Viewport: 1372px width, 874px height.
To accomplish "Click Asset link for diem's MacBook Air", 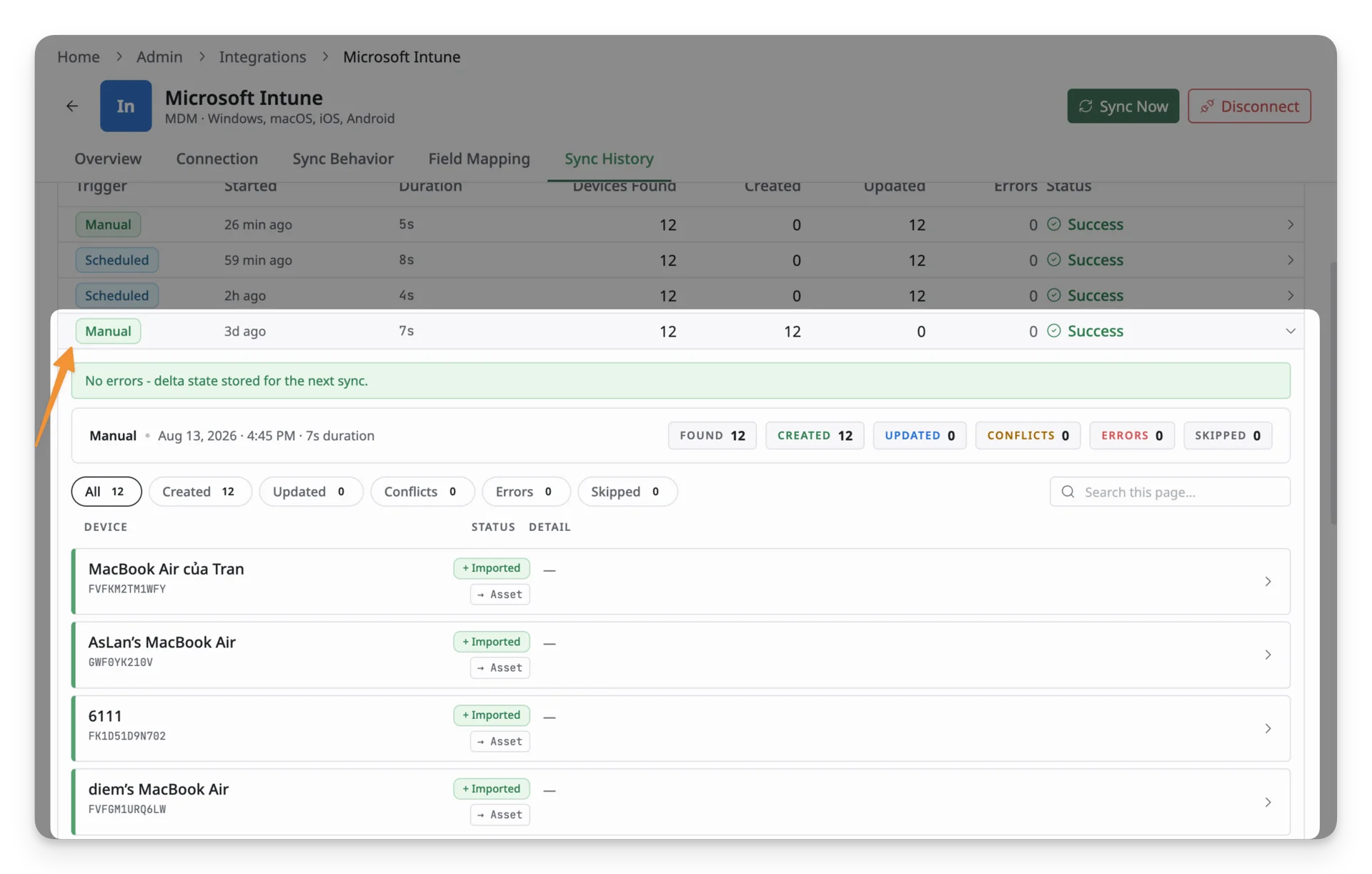I will [x=499, y=815].
